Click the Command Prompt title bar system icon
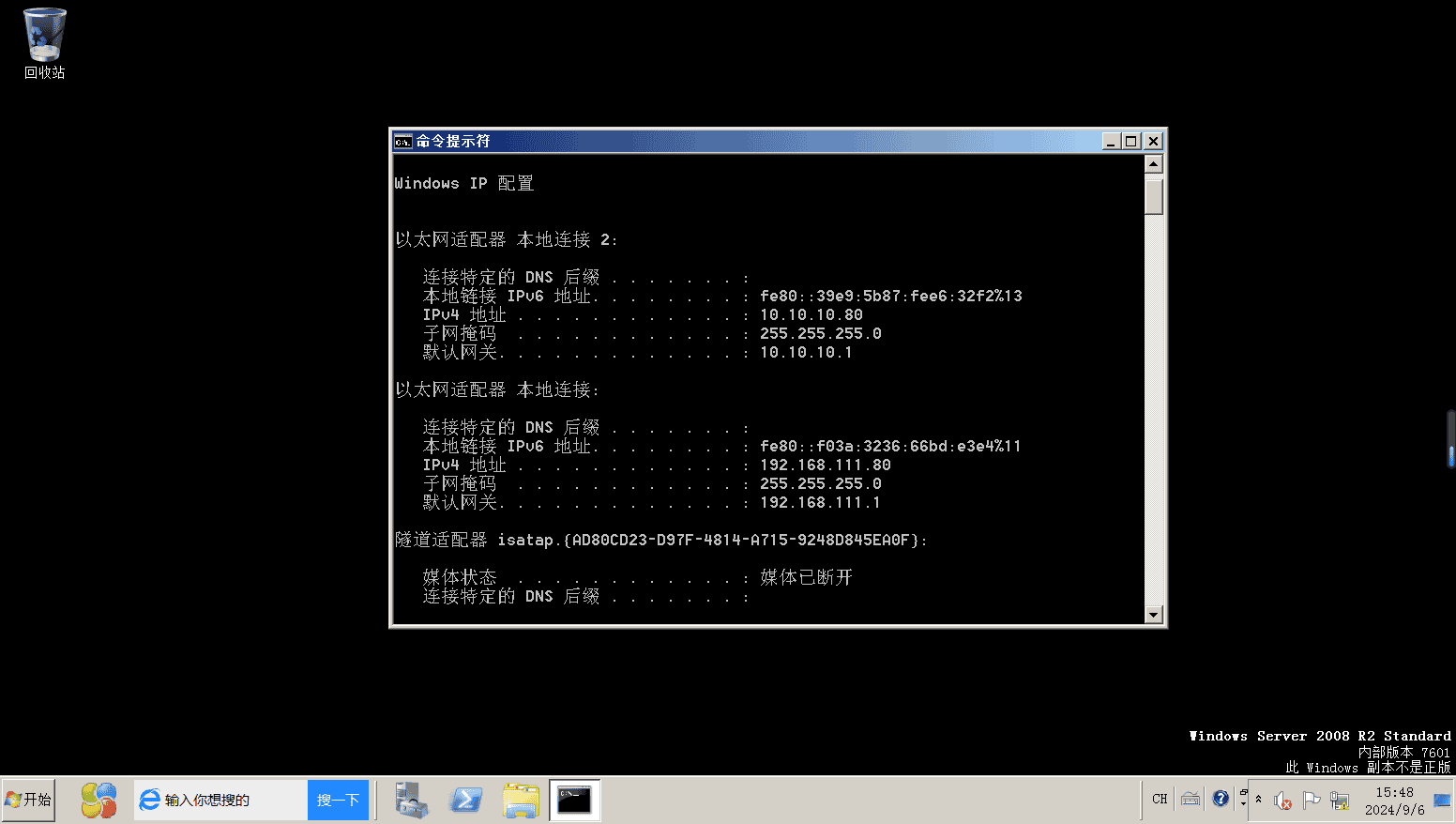The image size is (1456, 824). pyautogui.click(x=402, y=141)
